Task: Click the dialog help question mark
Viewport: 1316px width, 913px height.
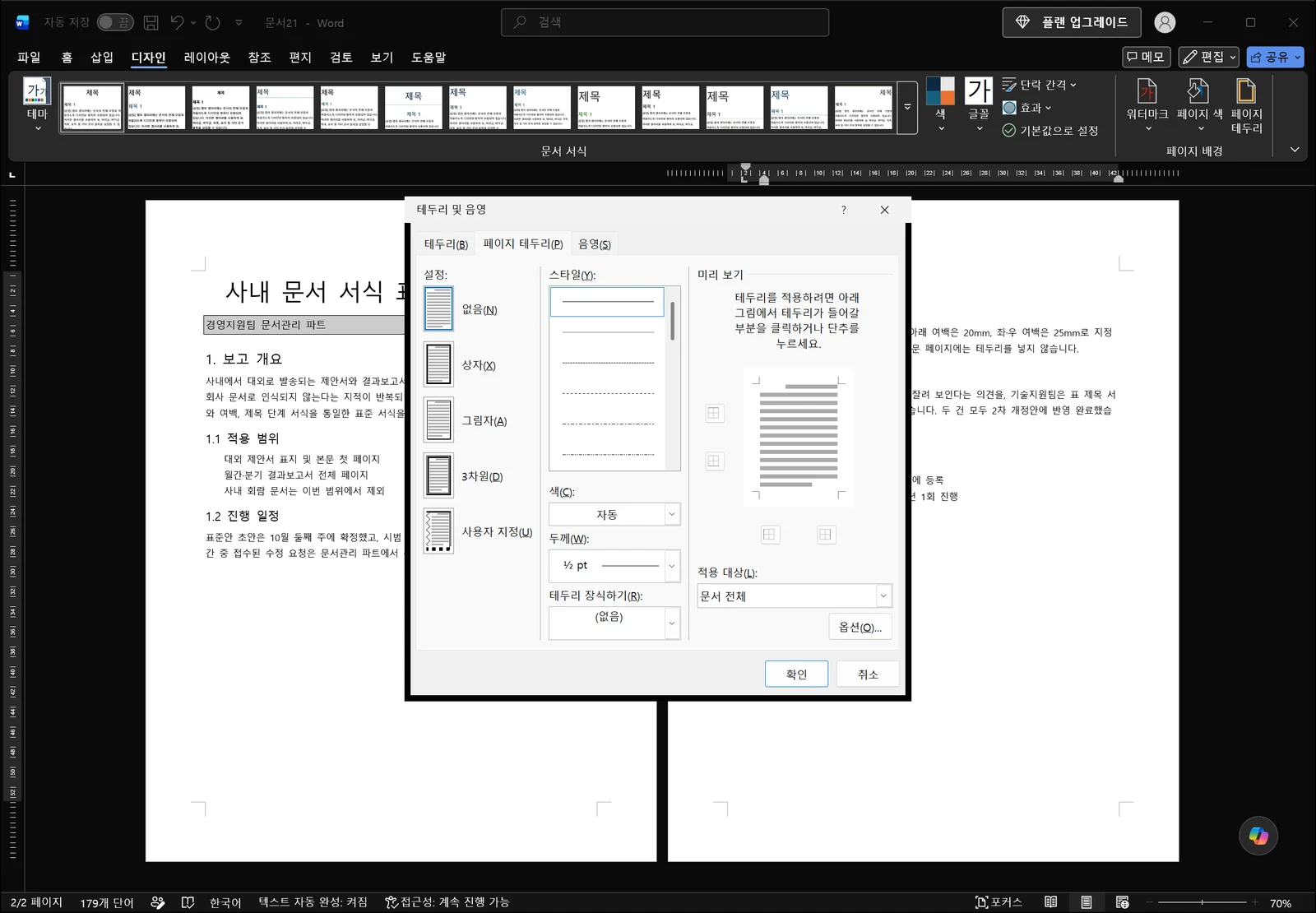Action: (843, 210)
